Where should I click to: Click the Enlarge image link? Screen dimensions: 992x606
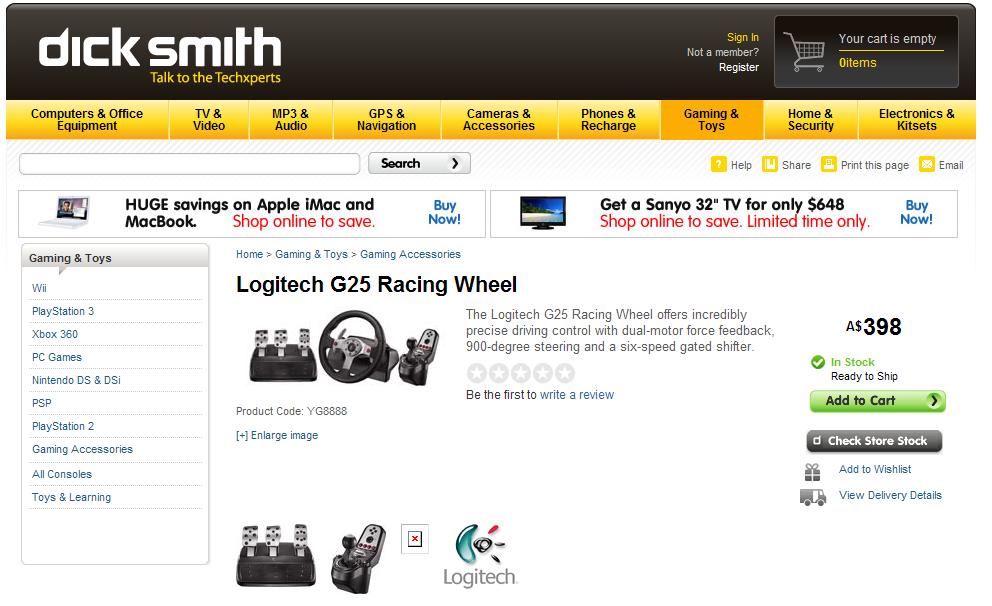tap(277, 435)
